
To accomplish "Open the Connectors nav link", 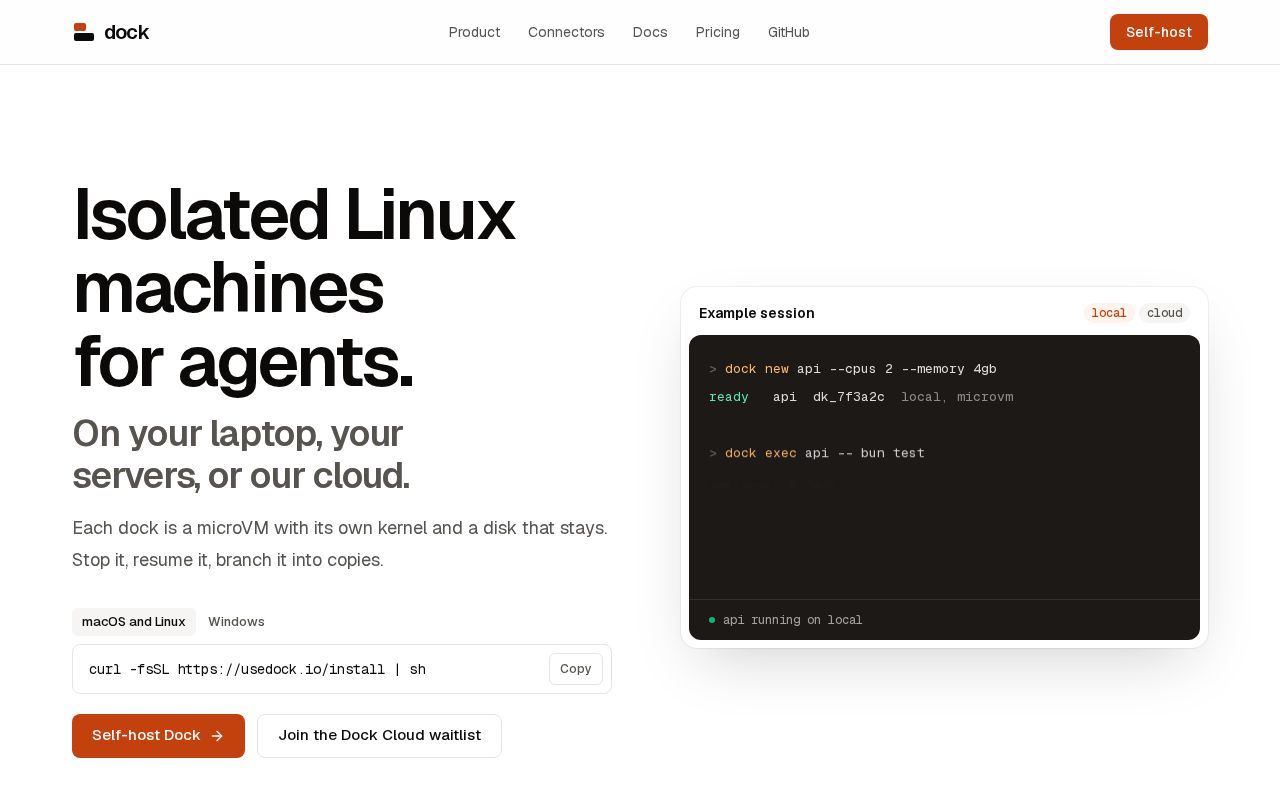I will [x=566, y=32].
